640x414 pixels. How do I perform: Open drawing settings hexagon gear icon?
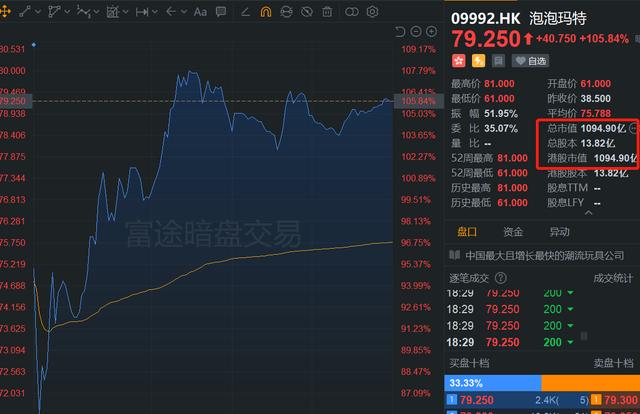372,12
